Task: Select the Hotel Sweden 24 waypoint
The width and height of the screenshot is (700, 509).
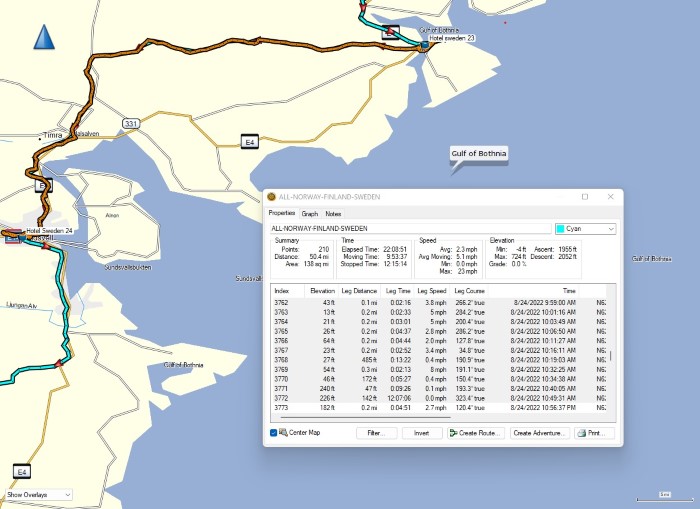Action: click(49, 231)
